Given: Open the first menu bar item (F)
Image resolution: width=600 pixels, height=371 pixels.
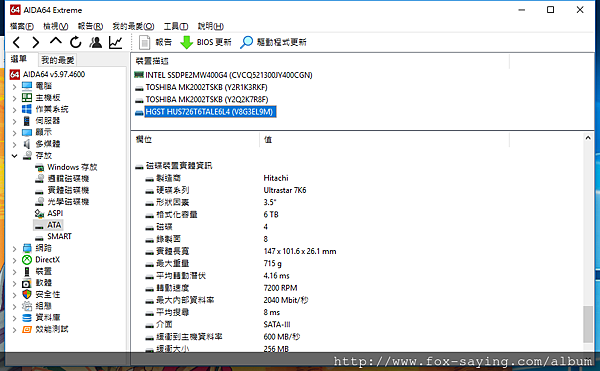Looking at the screenshot, I should (22, 26).
